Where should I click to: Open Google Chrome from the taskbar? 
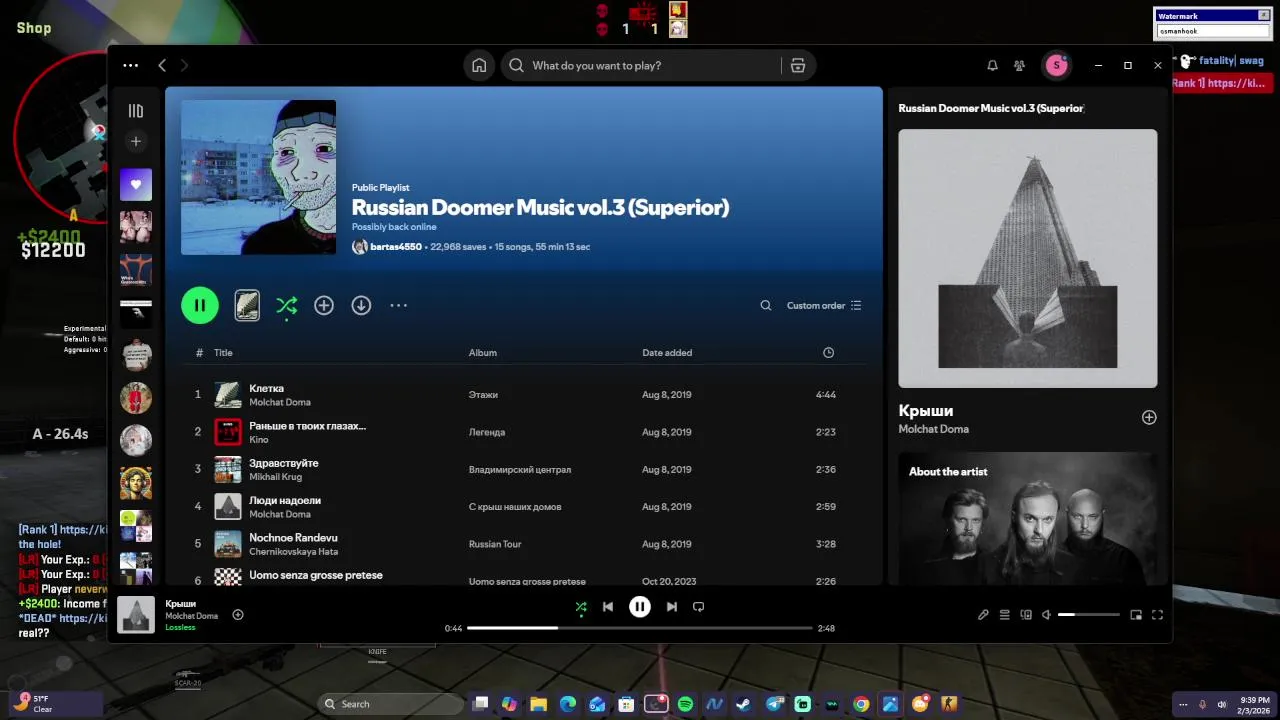tap(861, 704)
